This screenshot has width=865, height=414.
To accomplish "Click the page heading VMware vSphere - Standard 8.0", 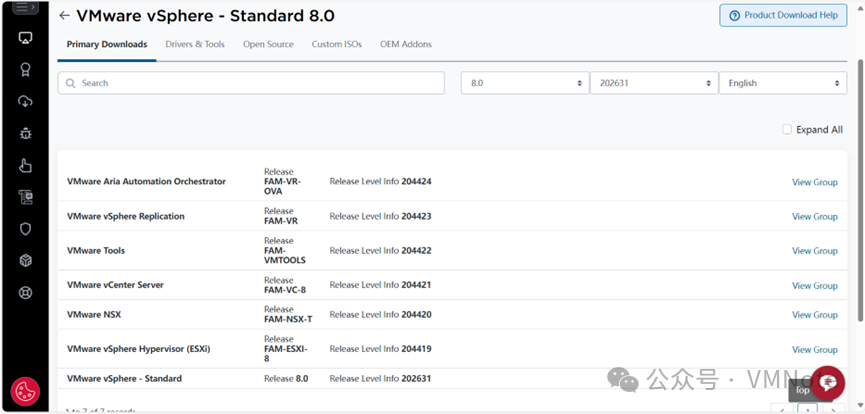I will tap(205, 15).
